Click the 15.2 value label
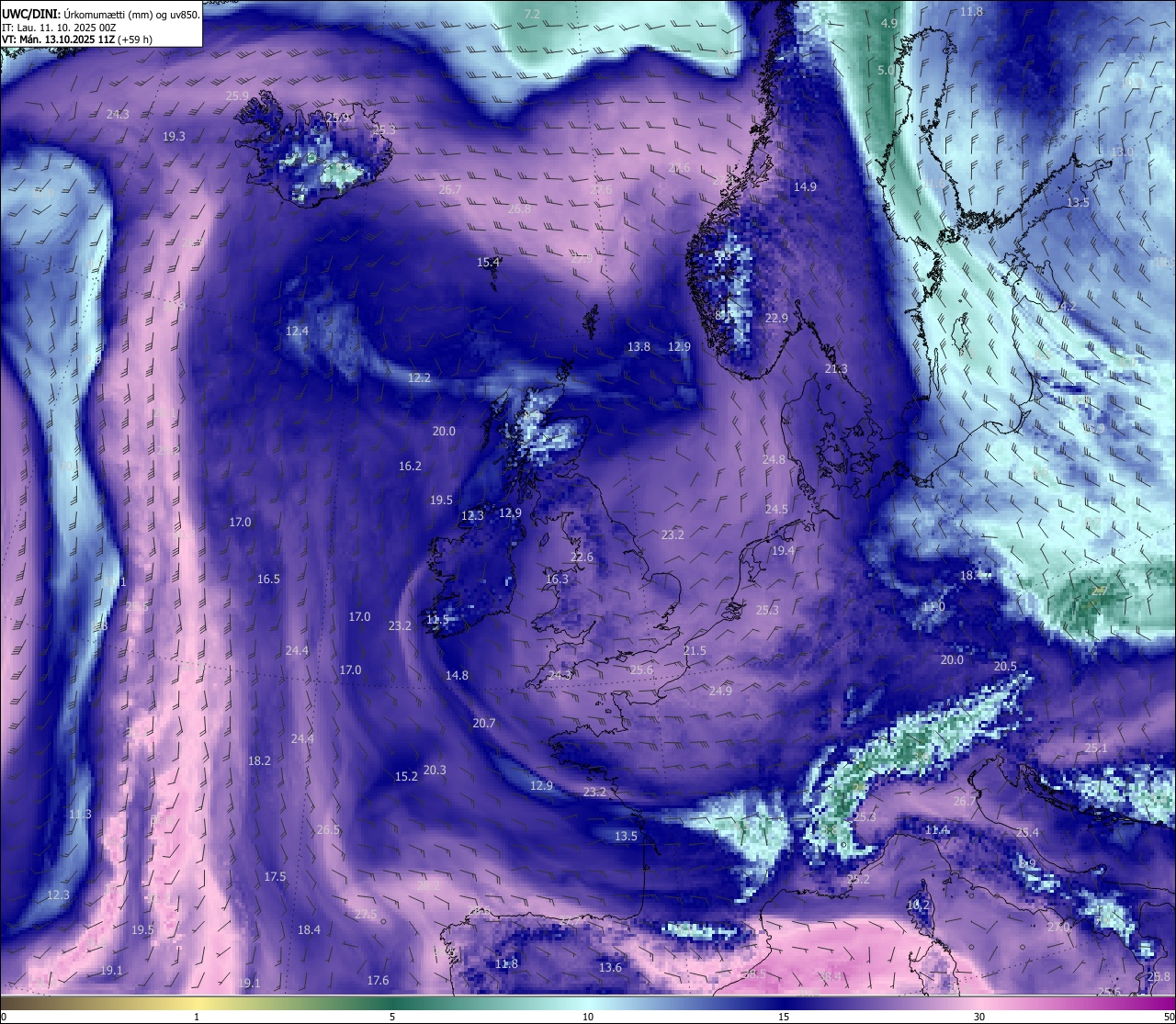The image size is (1176, 1024). pyautogui.click(x=406, y=776)
